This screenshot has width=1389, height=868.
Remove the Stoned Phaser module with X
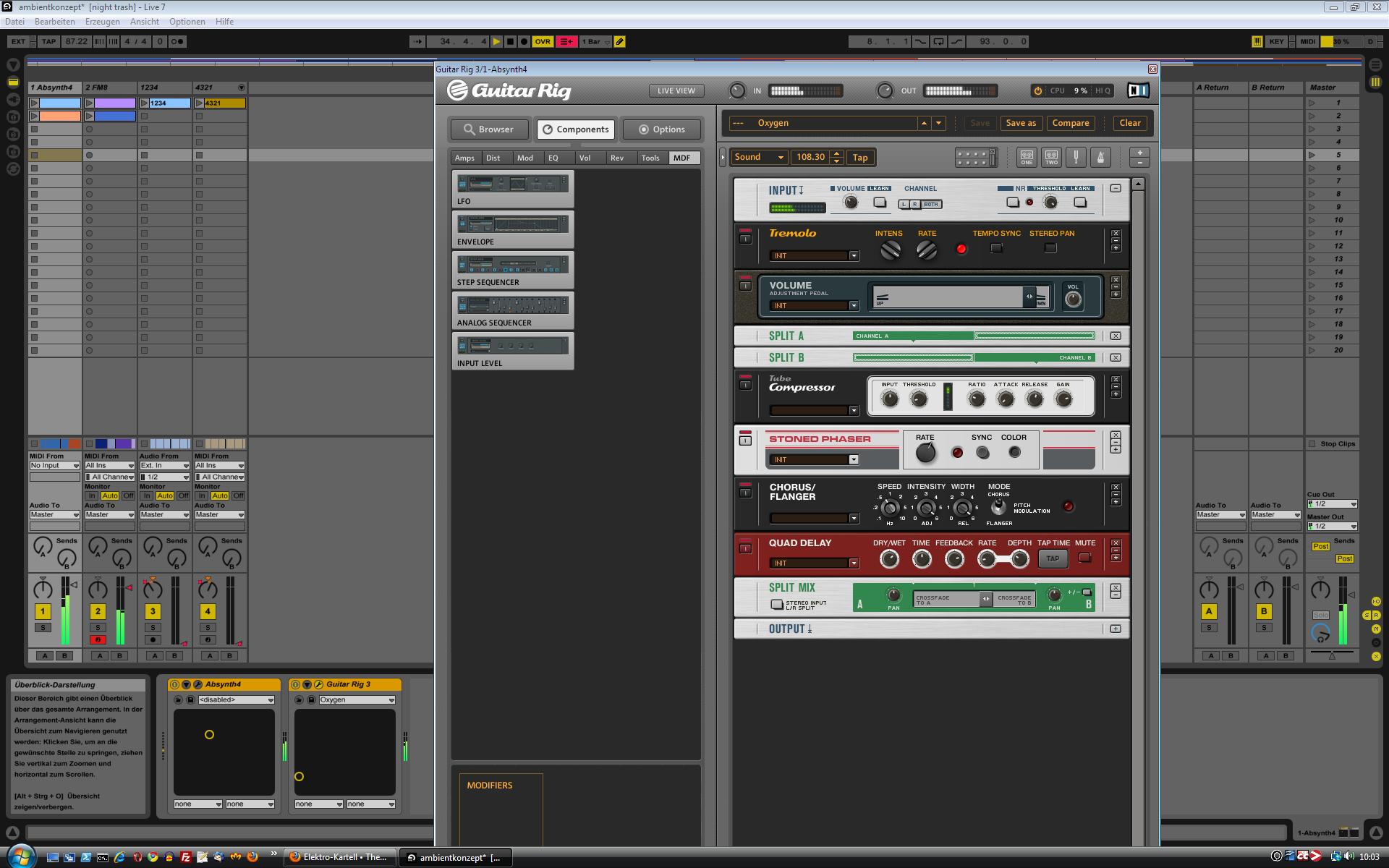coord(1116,435)
